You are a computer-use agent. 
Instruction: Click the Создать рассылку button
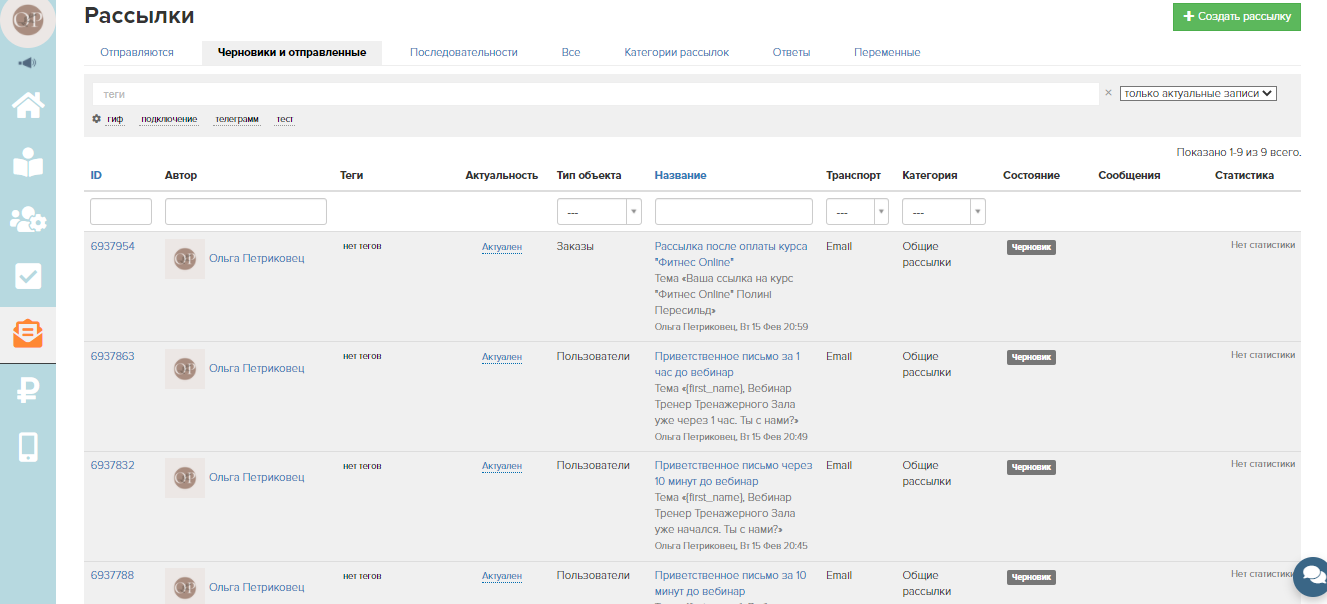coord(1236,17)
